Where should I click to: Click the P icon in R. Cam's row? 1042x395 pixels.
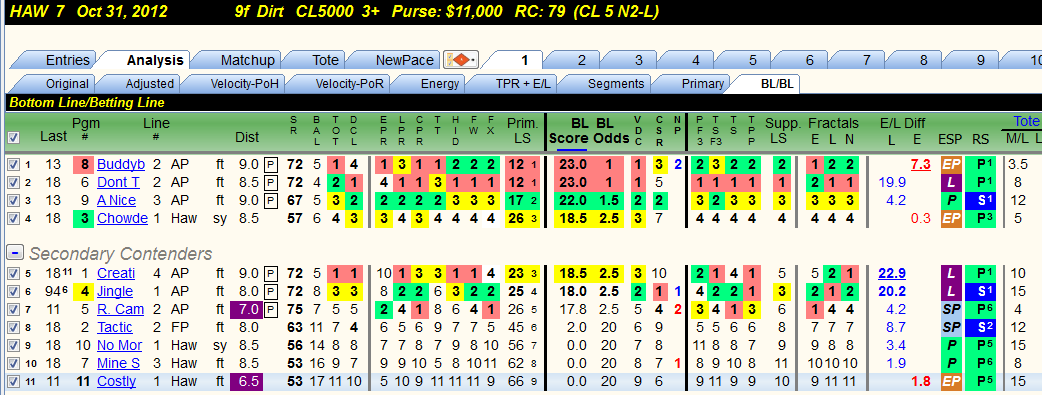[270, 309]
